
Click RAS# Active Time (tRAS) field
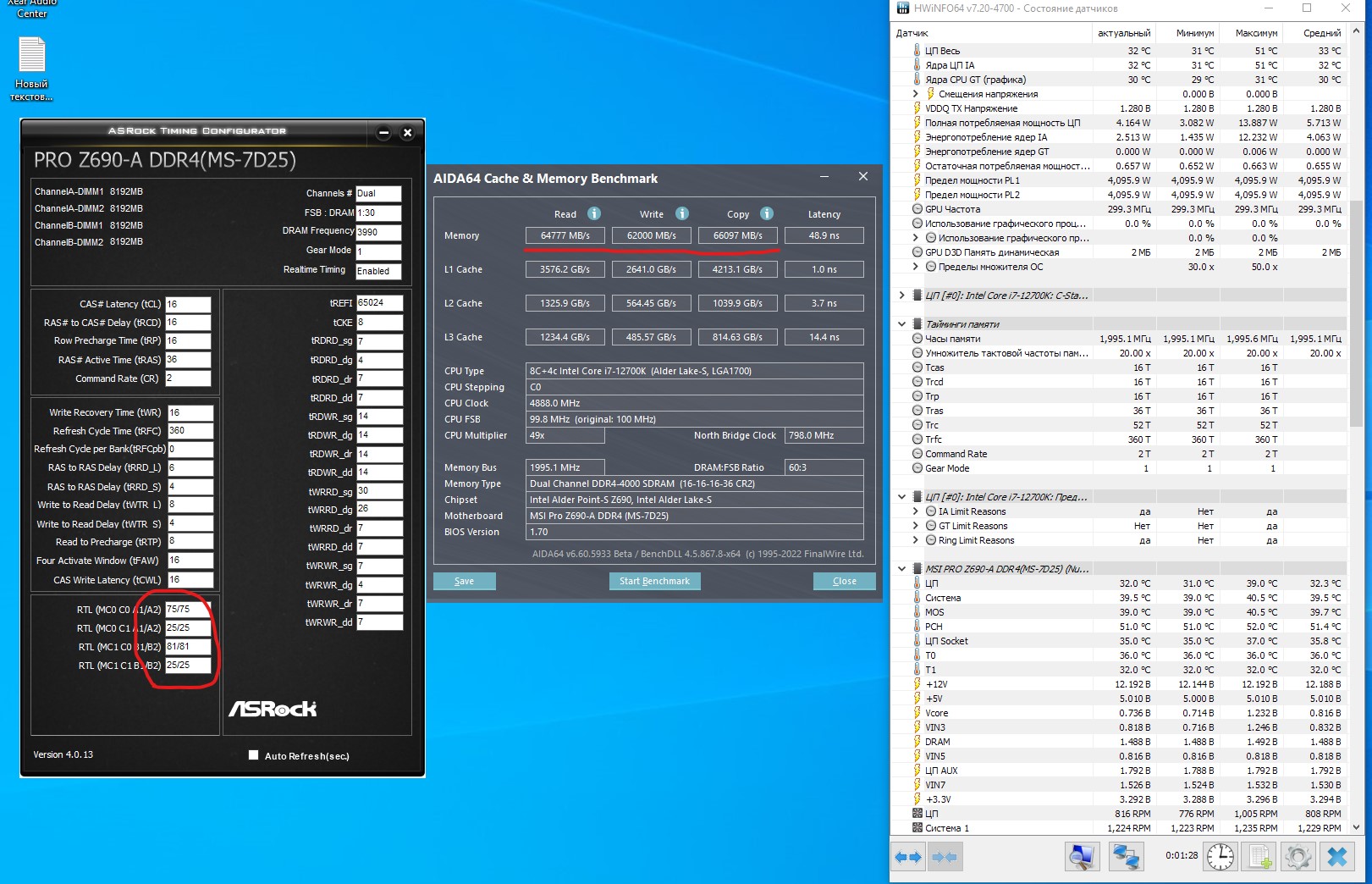[188, 360]
